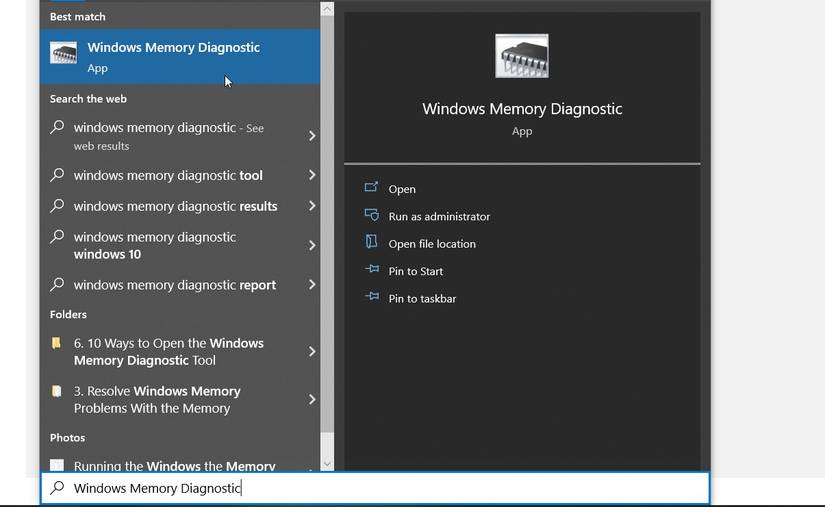Expand the 'windows memory diagnostic results' arrow
This screenshot has width=825, height=507.
point(312,206)
